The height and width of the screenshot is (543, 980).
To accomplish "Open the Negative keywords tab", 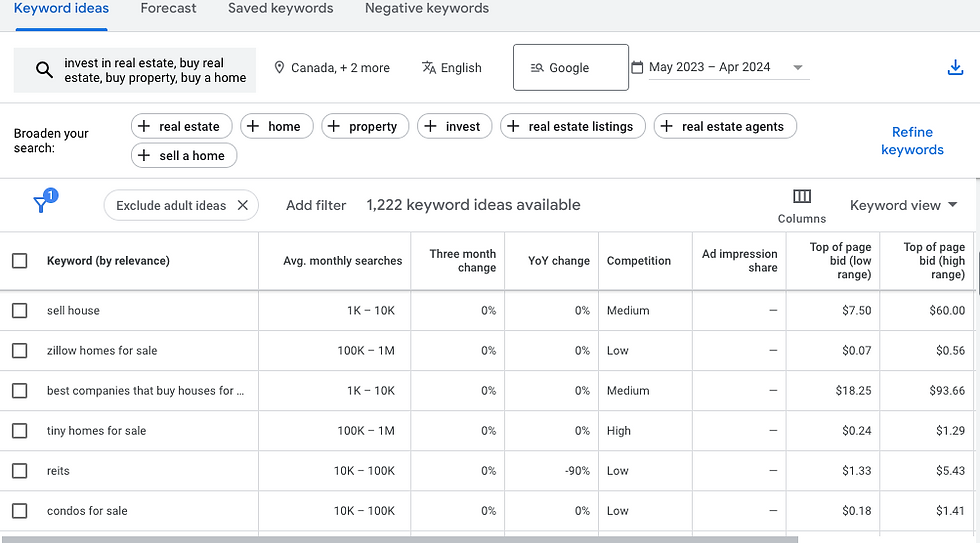I will [x=427, y=9].
